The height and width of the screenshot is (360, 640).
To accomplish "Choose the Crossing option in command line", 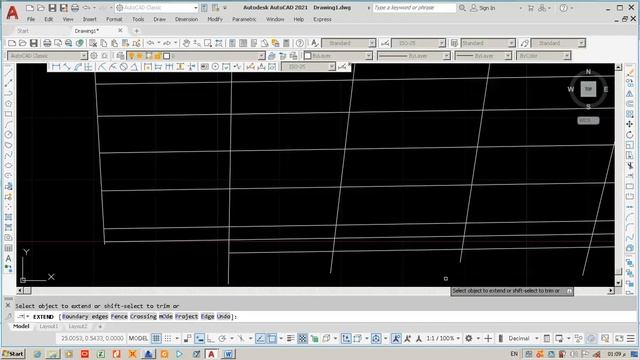I will click(x=143, y=316).
